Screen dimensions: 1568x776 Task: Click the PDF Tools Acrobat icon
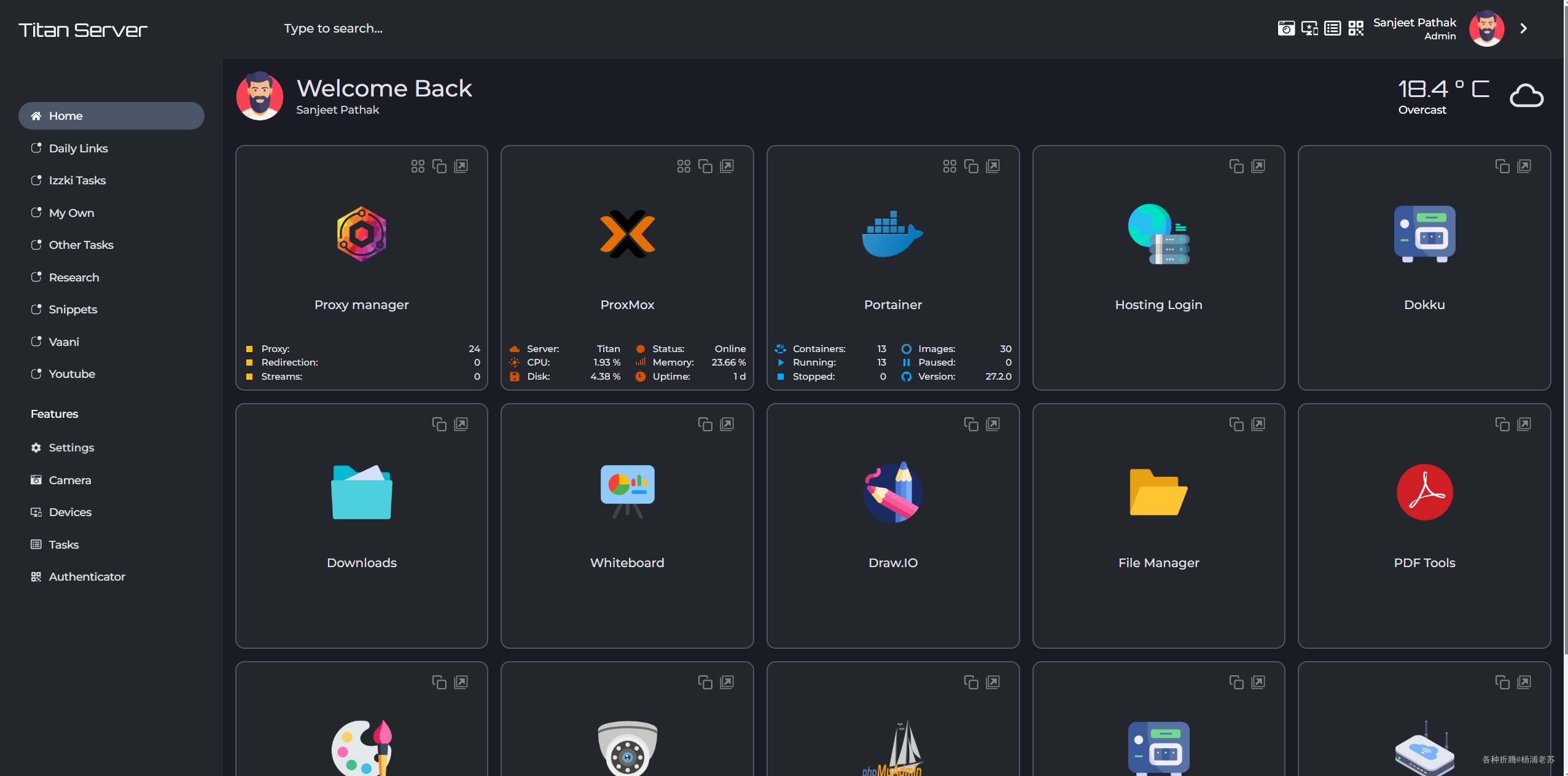point(1424,492)
